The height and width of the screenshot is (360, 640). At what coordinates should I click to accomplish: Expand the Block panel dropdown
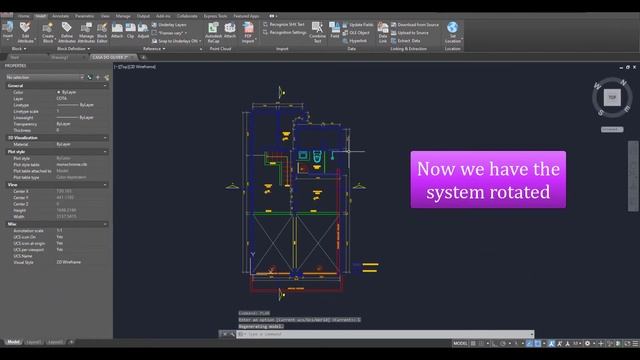pos(19,49)
